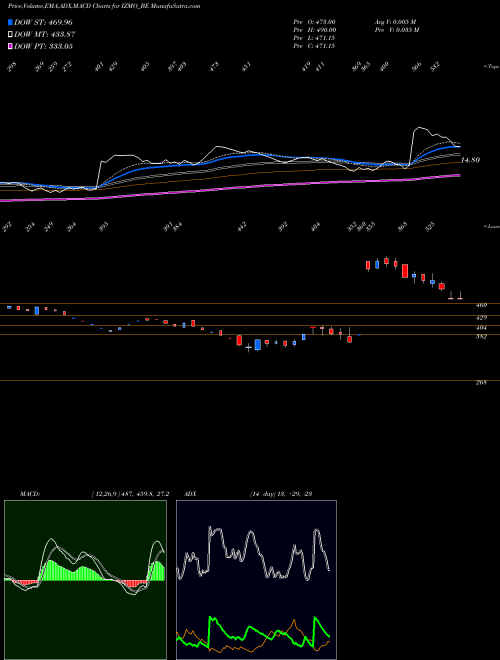Click the 382 price level label
Screen dimensions: 500x660
coord(481,337)
